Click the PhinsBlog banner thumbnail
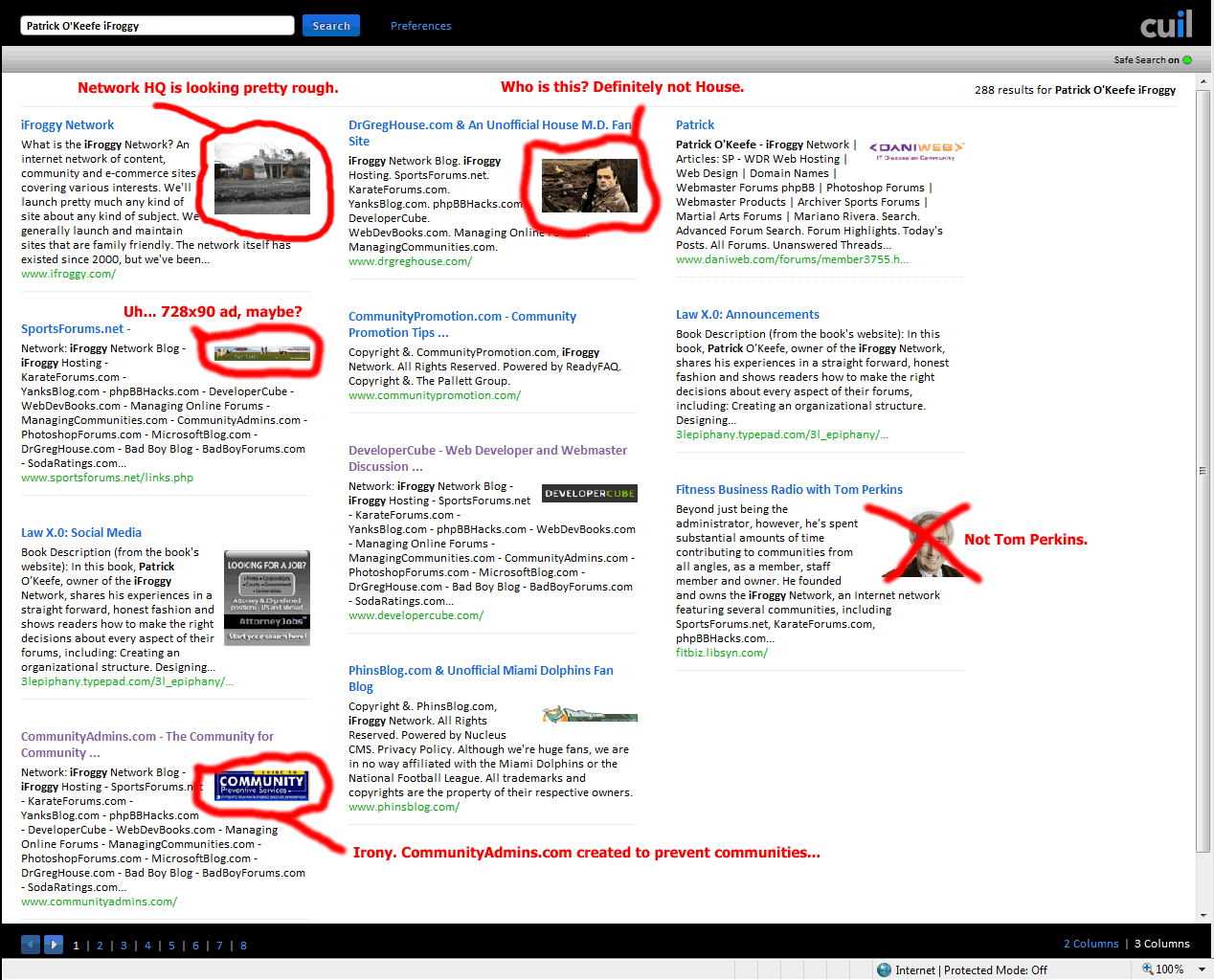Screen dimensions: 1214x980 click(590, 714)
